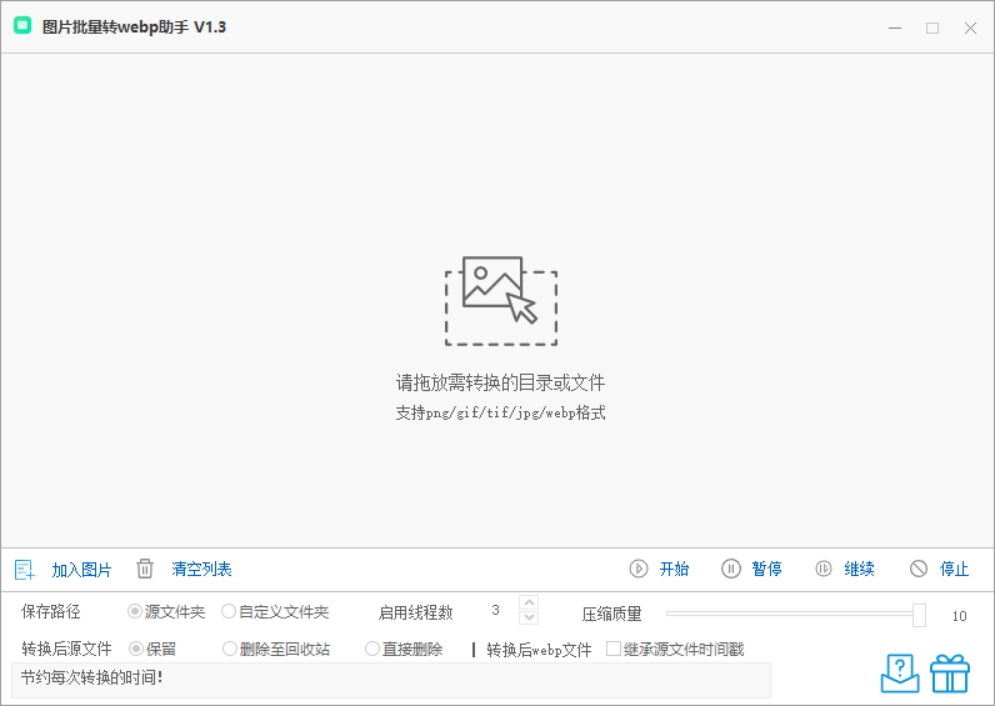Click the status tip text bar

click(391, 679)
